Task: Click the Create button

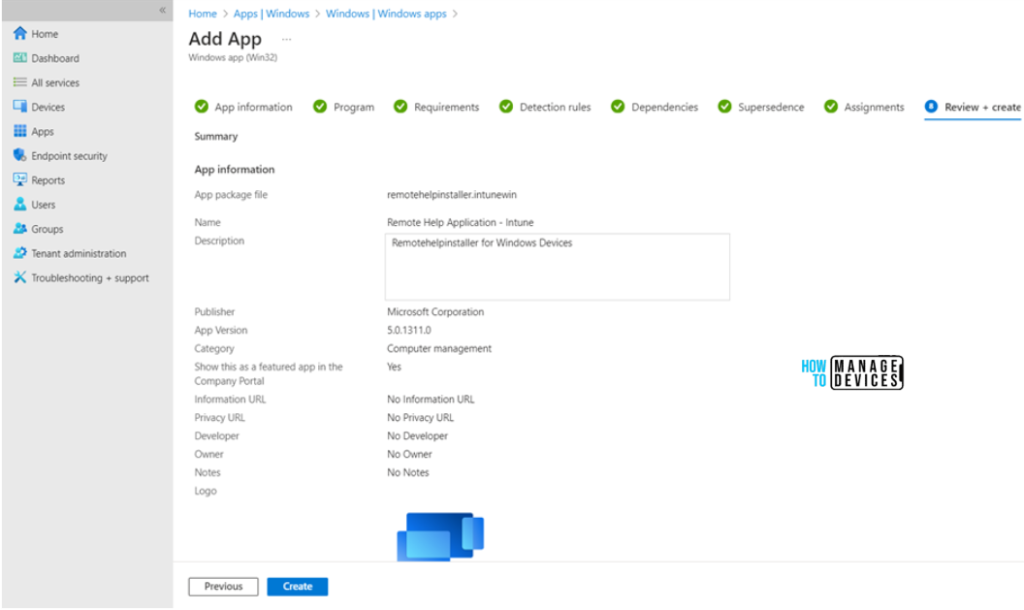Action: pyautogui.click(x=297, y=586)
